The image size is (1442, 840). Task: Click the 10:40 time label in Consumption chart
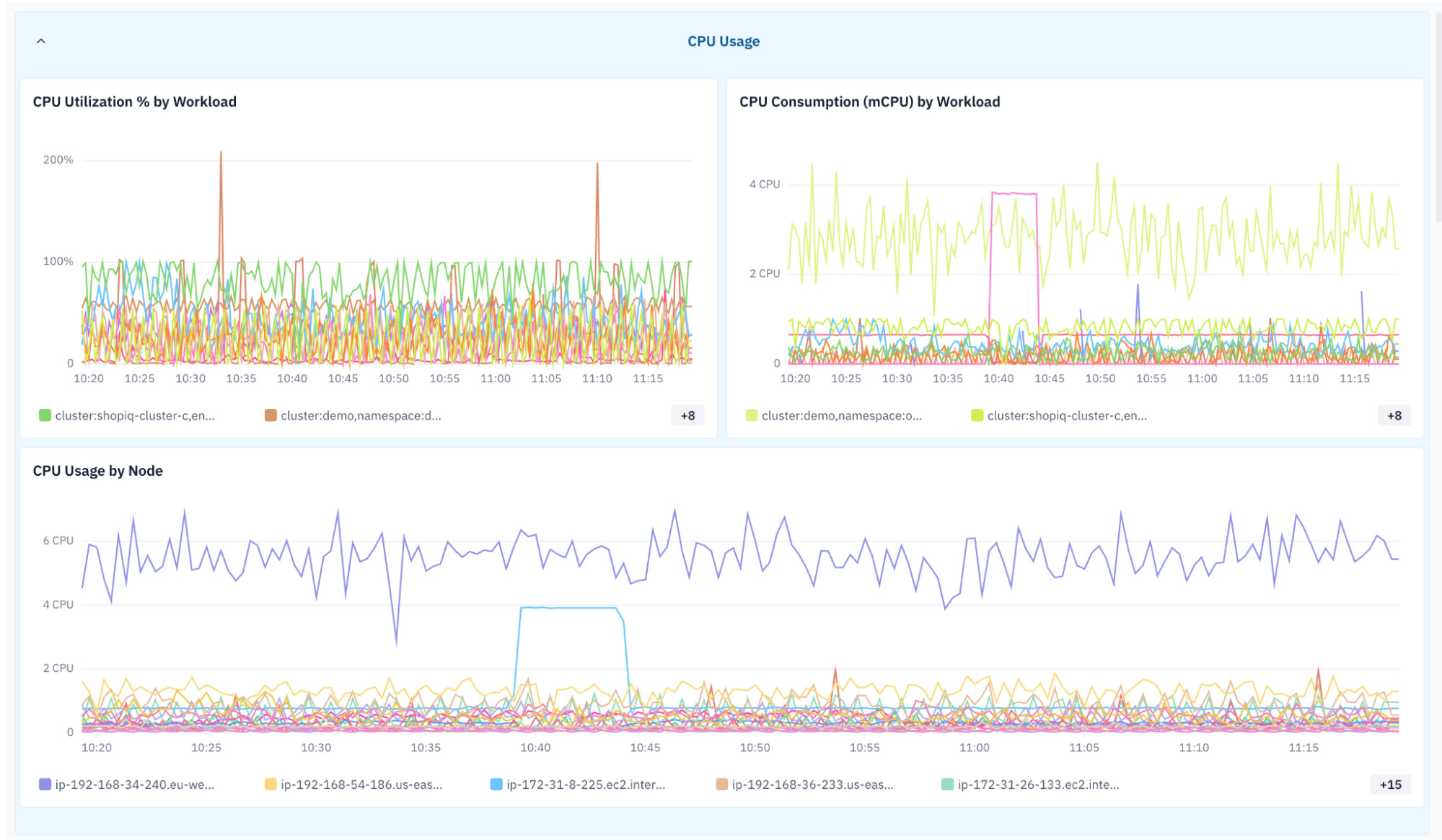point(998,379)
